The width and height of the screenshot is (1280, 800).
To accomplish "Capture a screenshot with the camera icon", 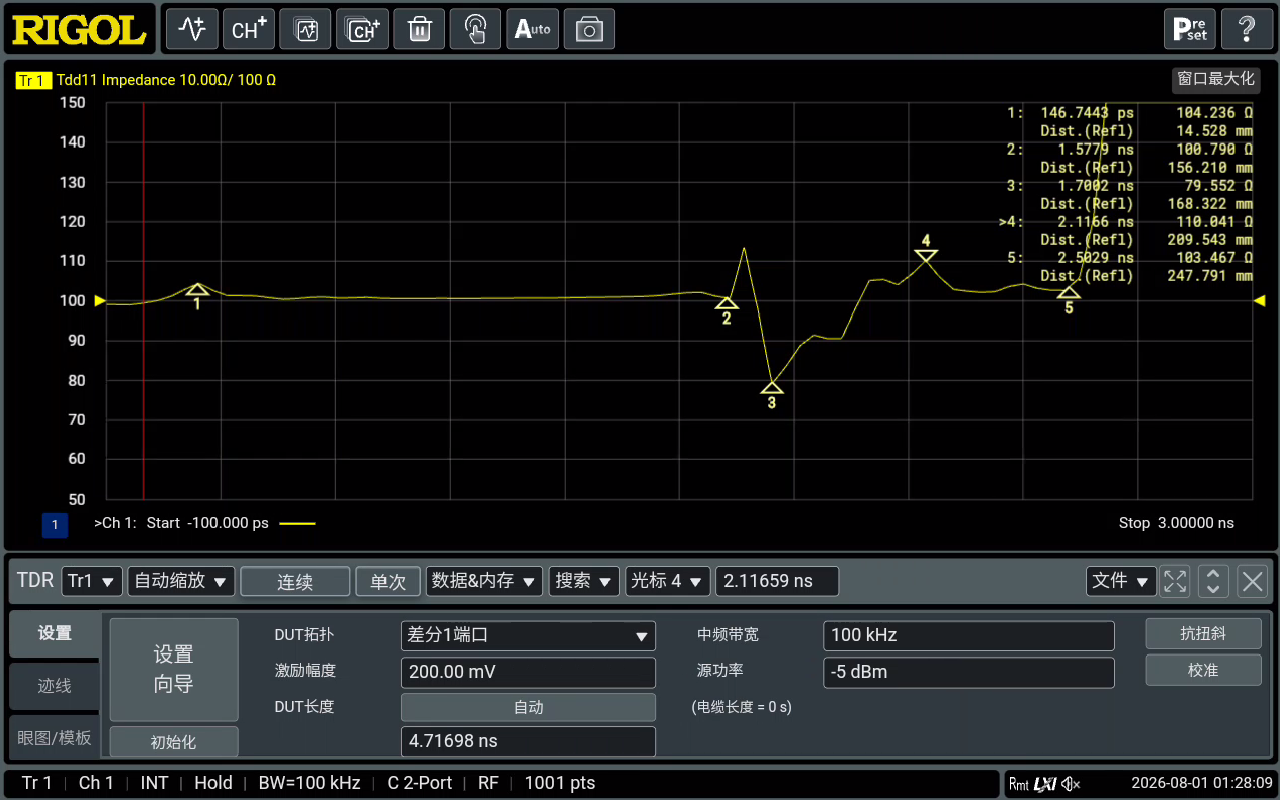I will click(590, 29).
